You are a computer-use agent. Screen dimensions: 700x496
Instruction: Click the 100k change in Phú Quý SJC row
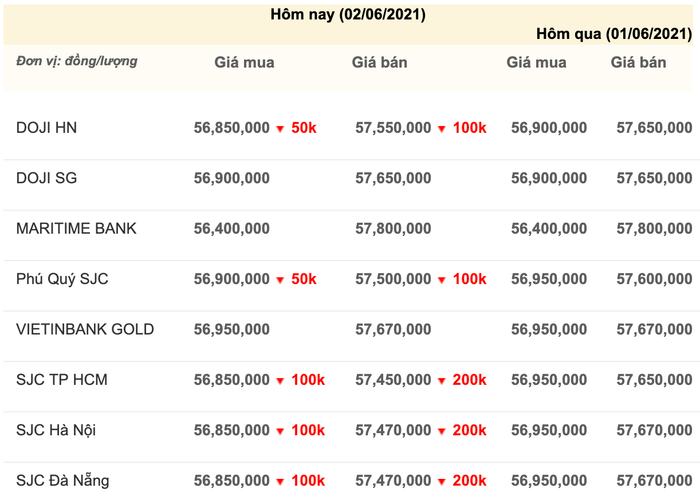[x=470, y=279]
